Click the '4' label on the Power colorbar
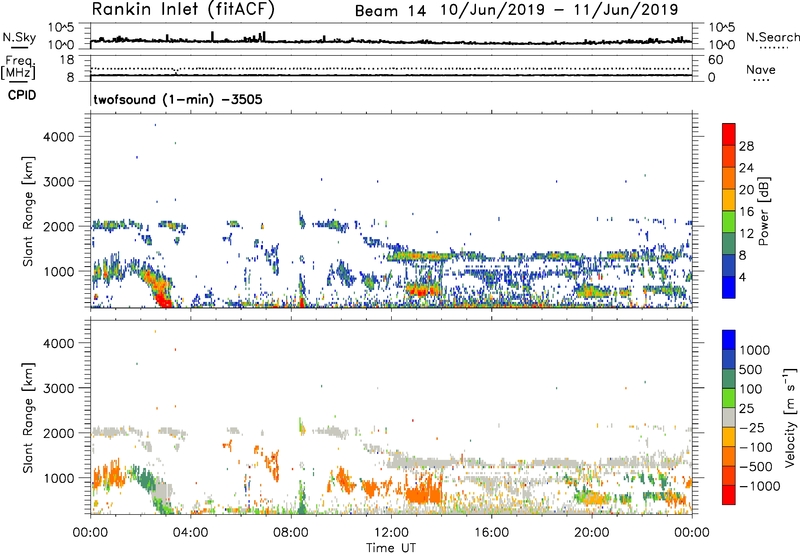 tap(743, 277)
